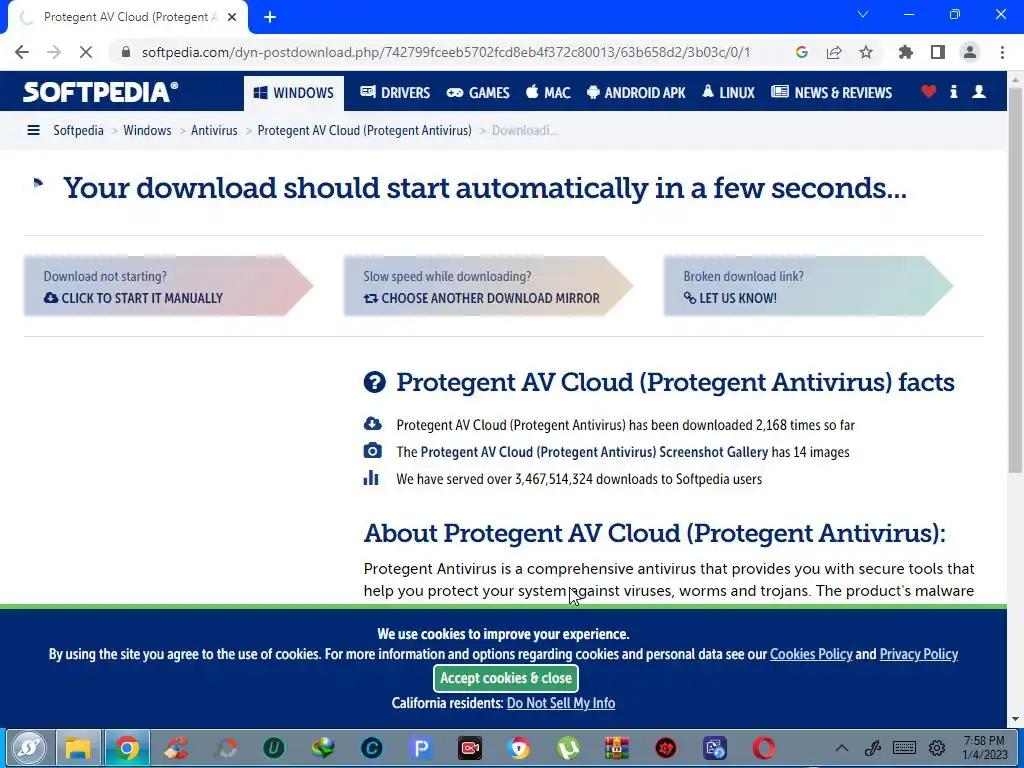Click to start it manually
Screen dimensions: 1024x768
click(x=168, y=286)
